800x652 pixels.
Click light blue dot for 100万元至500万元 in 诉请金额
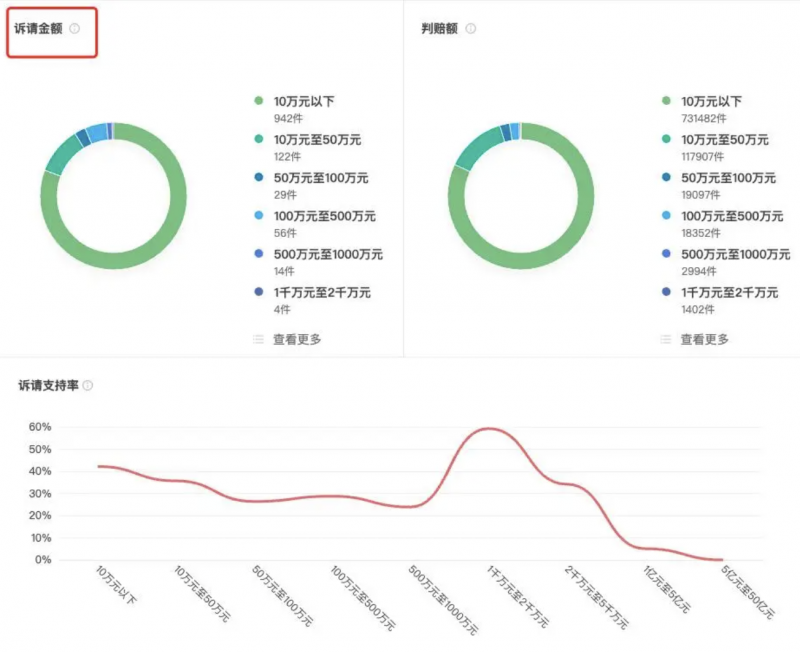[x=259, y=216]
